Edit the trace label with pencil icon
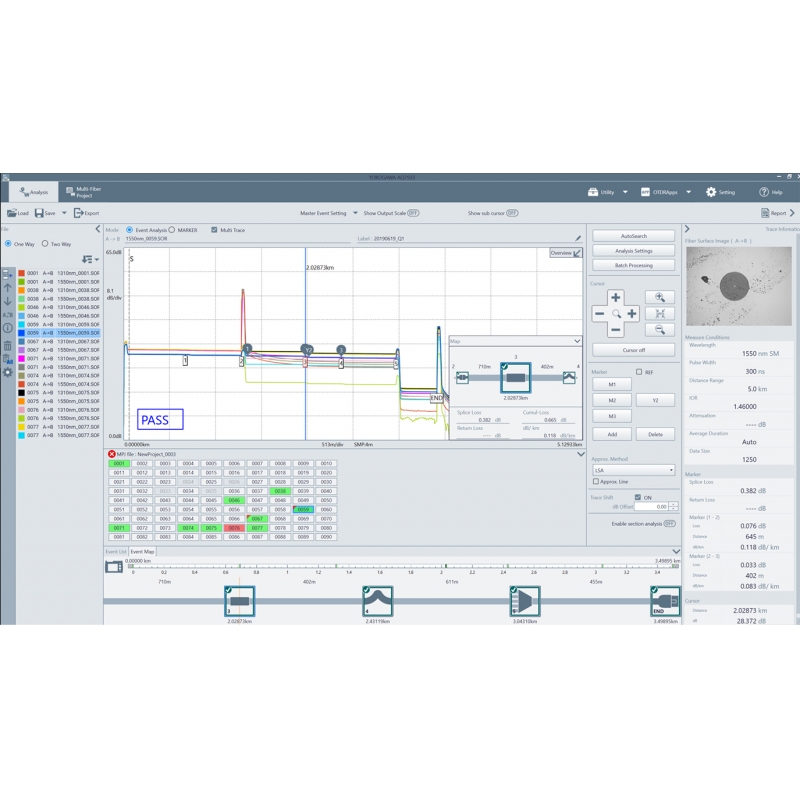 [578, 238]
